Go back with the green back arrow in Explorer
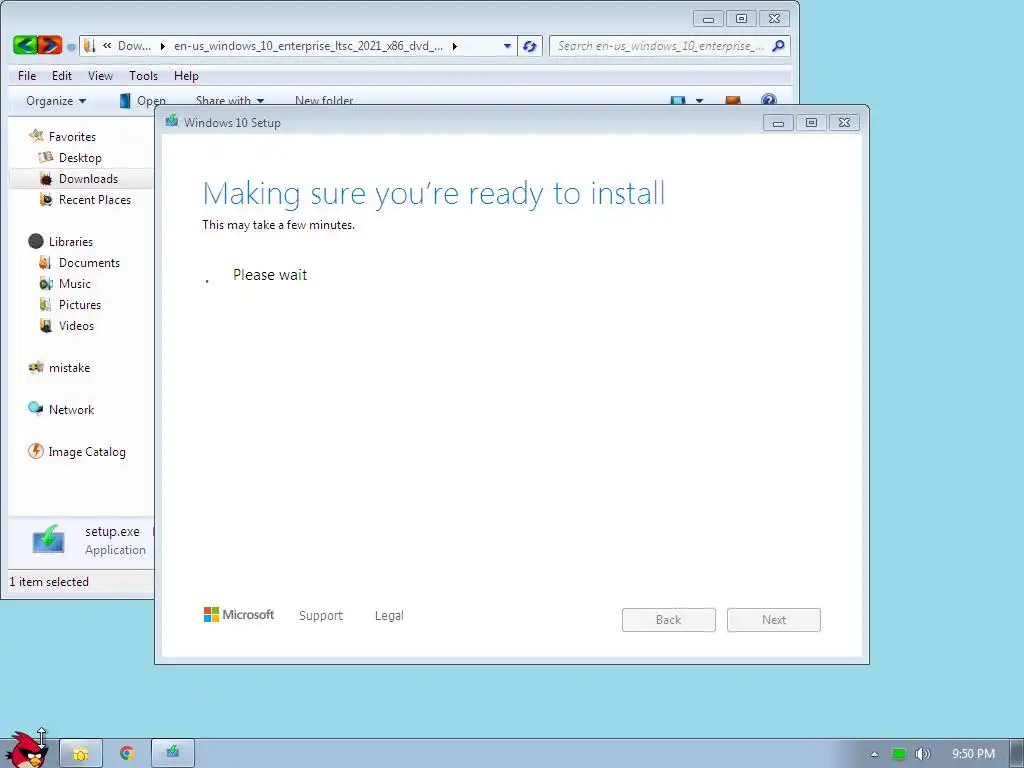 click(25, 45)
